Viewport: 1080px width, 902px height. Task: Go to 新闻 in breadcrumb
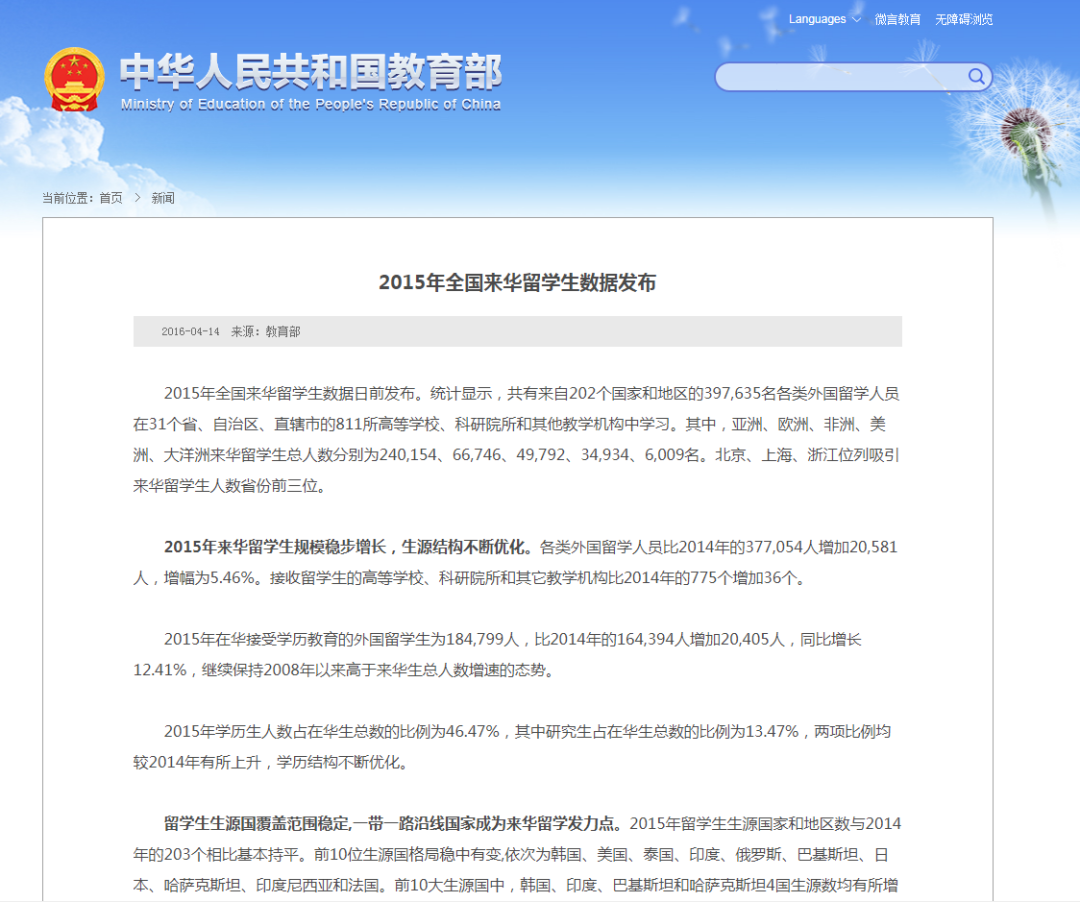tap(163, 198)
